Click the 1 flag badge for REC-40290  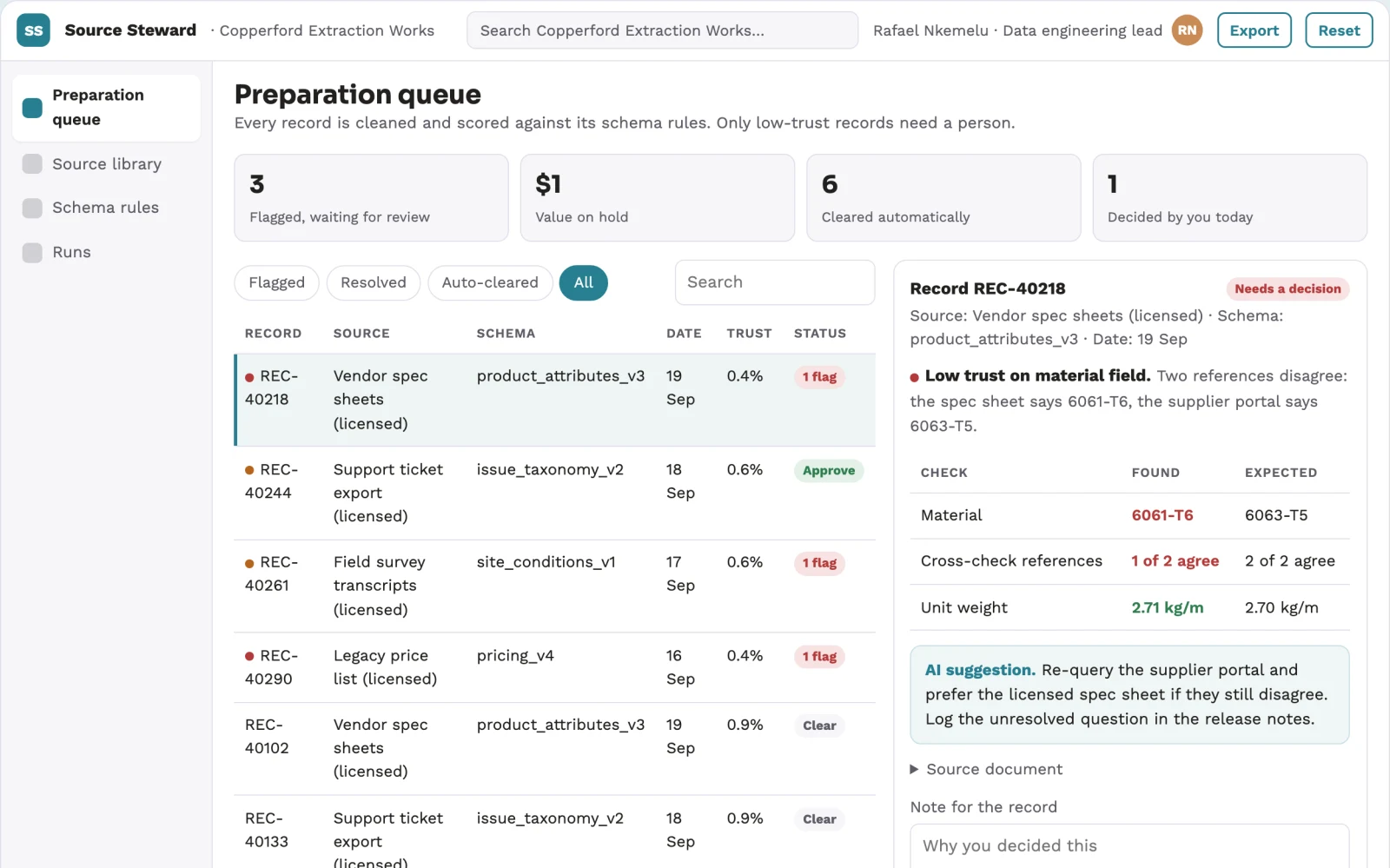click(819, 657)
